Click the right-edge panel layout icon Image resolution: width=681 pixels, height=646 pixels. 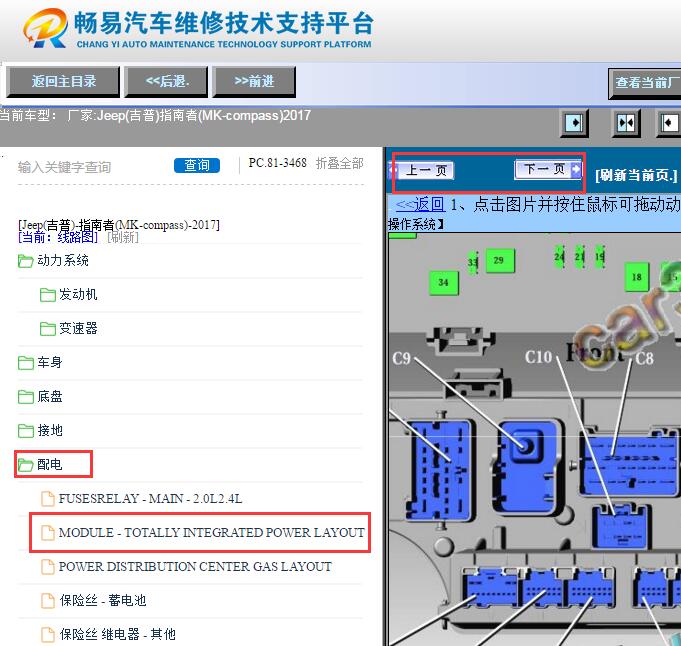(669, 123)
